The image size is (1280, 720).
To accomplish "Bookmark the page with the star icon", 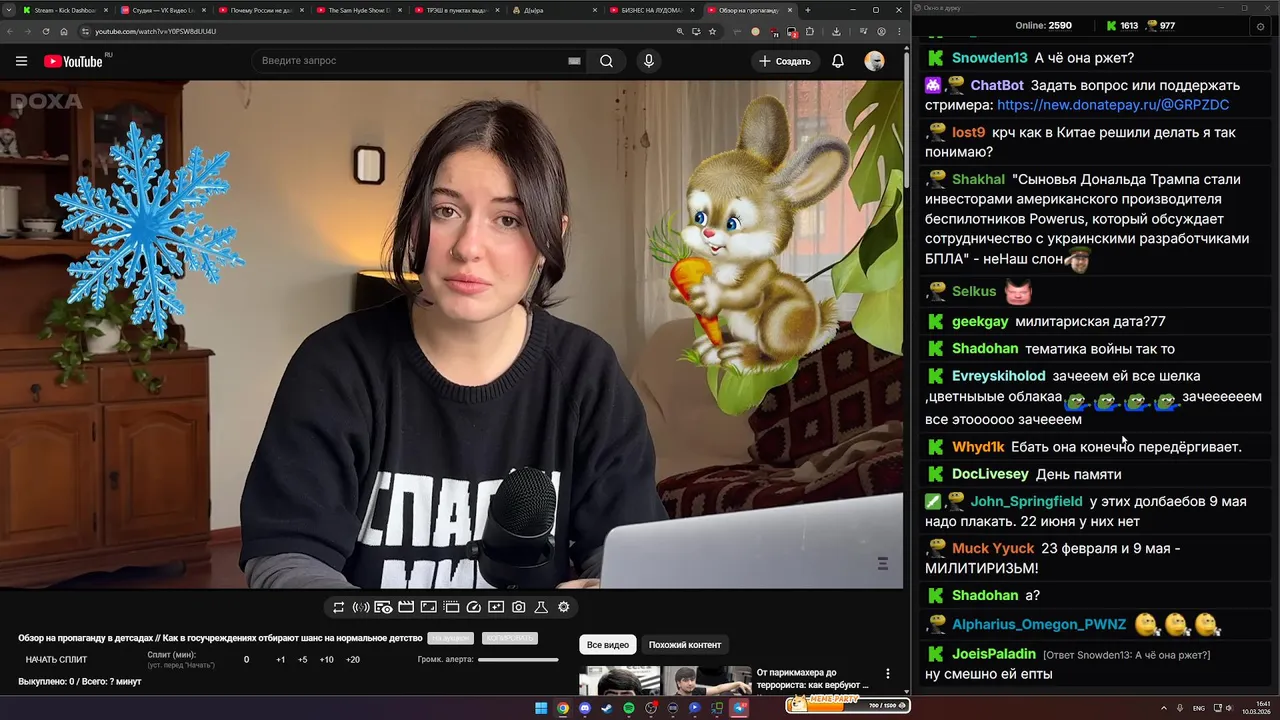I will tap(712, 31).
